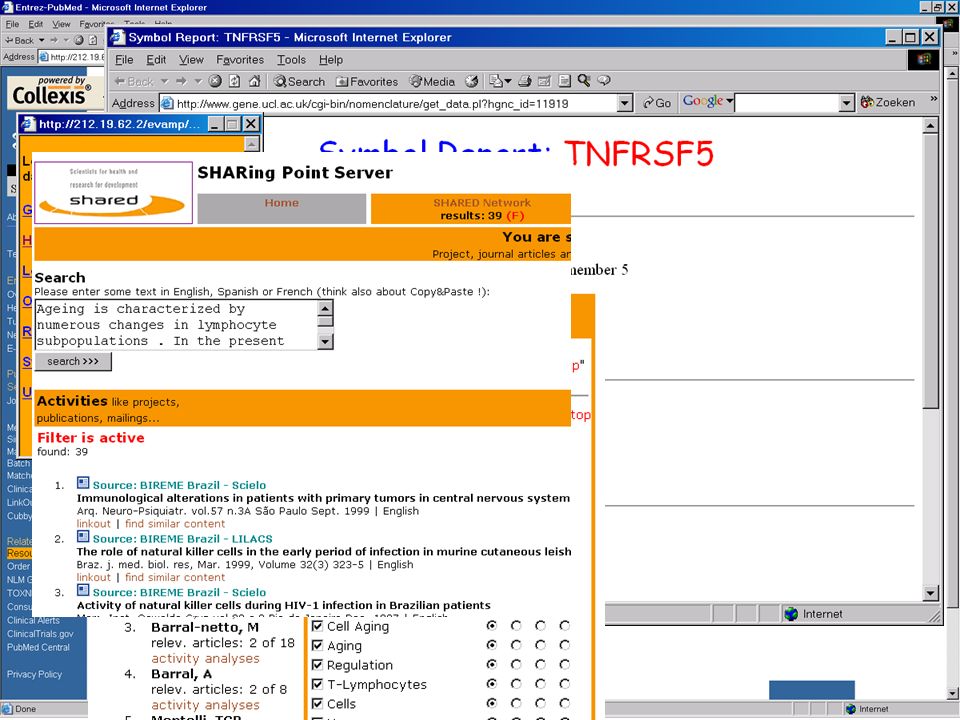Open the Back history dropdown arrow in Symbol Report
The width and height of the screenshot is (960, 720).
click(x=164, y=81)
